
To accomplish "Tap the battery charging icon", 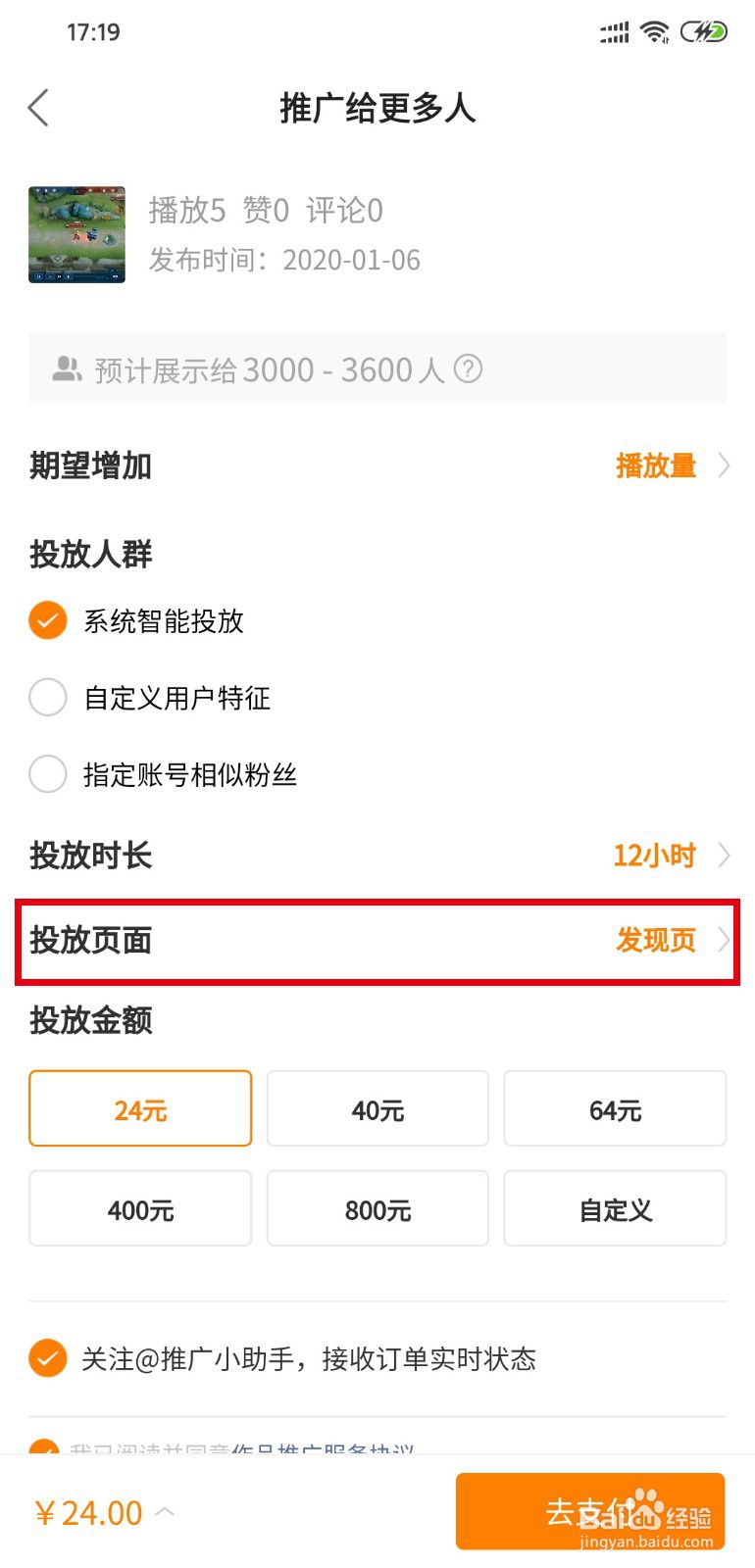I will tap(704, 32).
